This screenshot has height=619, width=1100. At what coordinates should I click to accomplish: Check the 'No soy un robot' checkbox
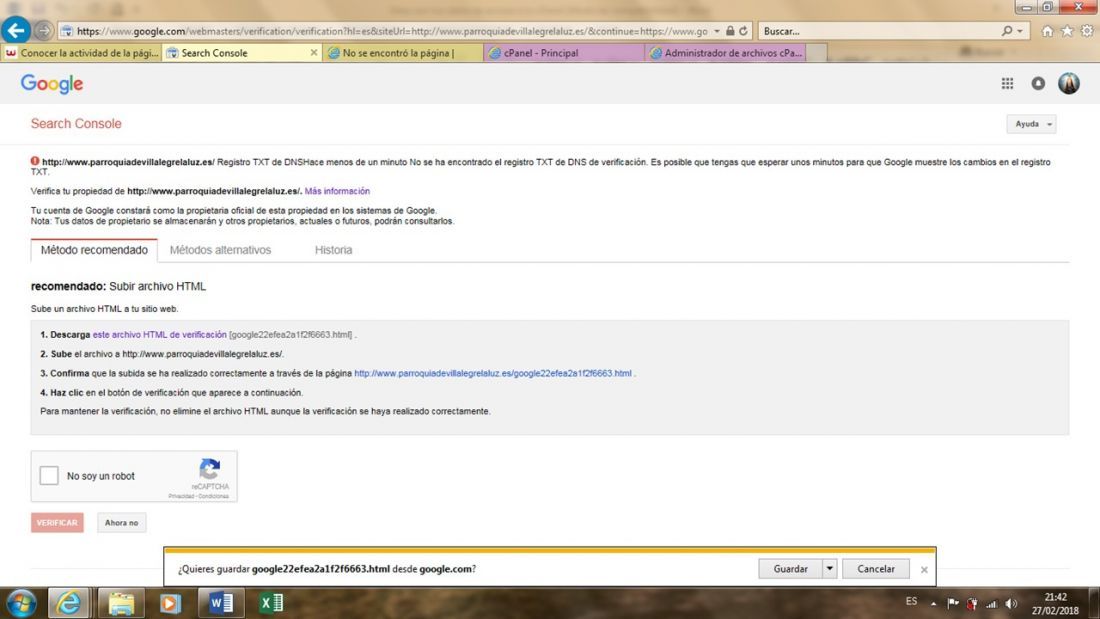tap(49, 476)
